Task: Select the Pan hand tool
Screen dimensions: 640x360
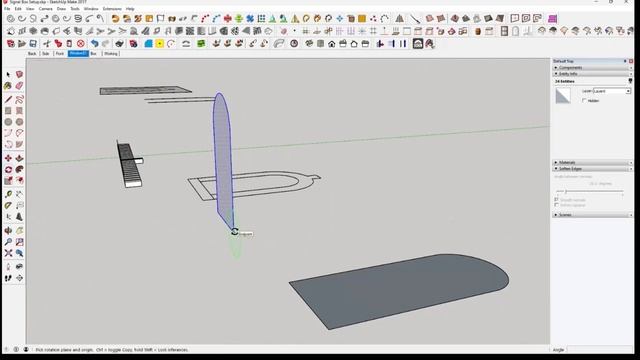Action: [19, 231]
